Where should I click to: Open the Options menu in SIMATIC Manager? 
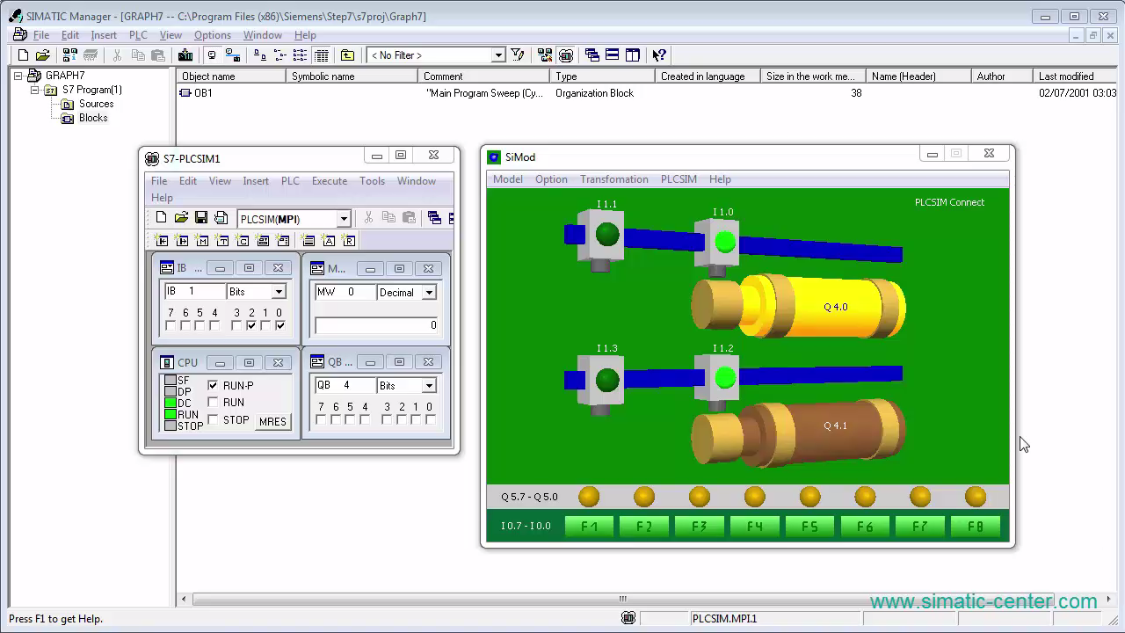tap(212, 35)
